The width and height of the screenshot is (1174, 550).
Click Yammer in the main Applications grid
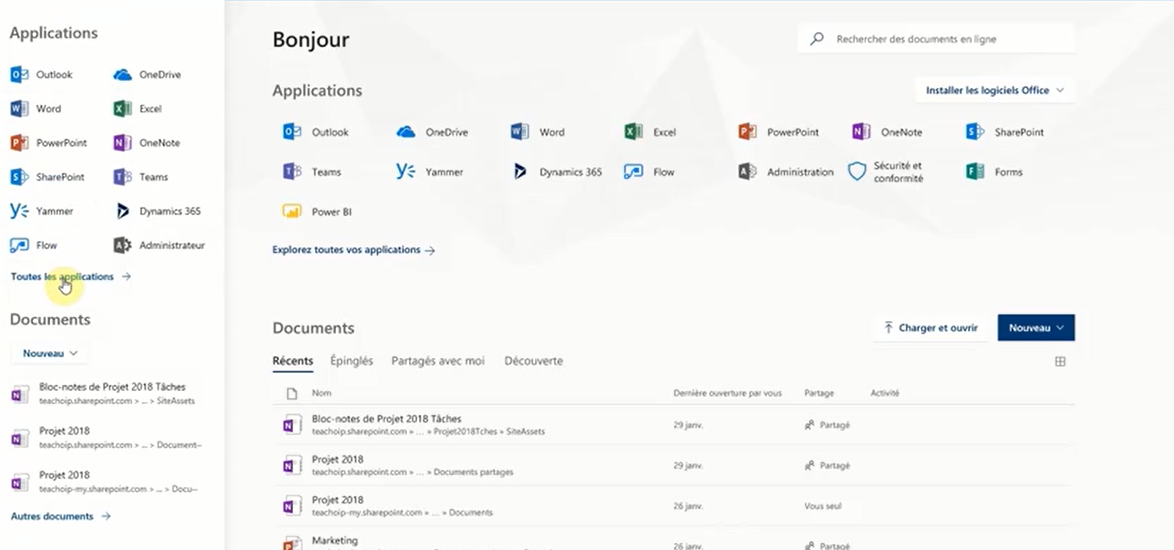coord(430,172)
